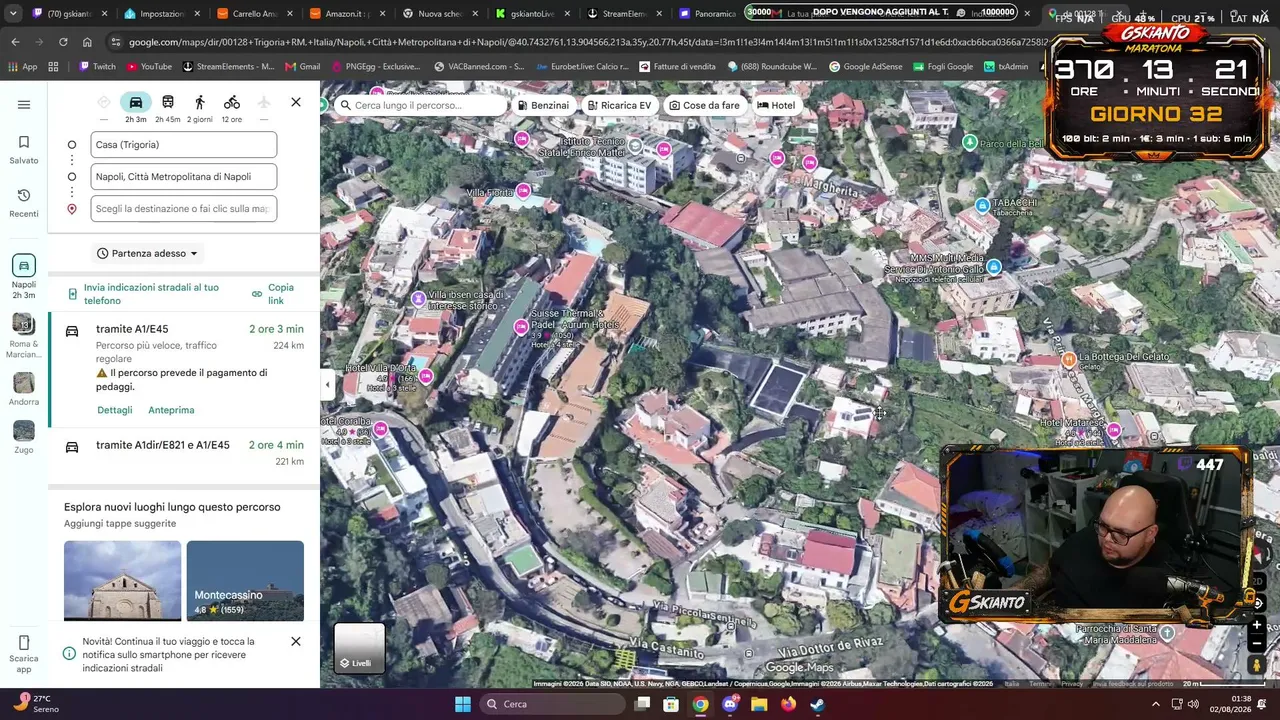Open Recents in the sidebar
This screenshot has width=1280, height=720.
pyautogui.click(x=24, y=203)
